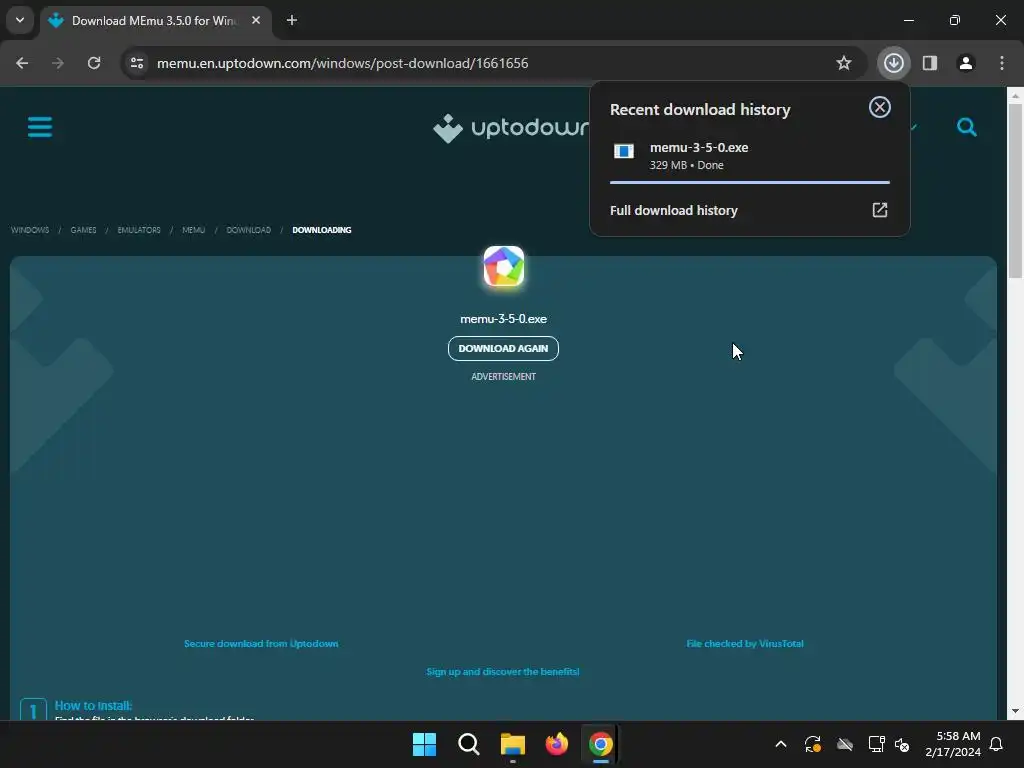Close the Download MEmu tab
The image size is (1024, 768).
[x=256, y=20]
